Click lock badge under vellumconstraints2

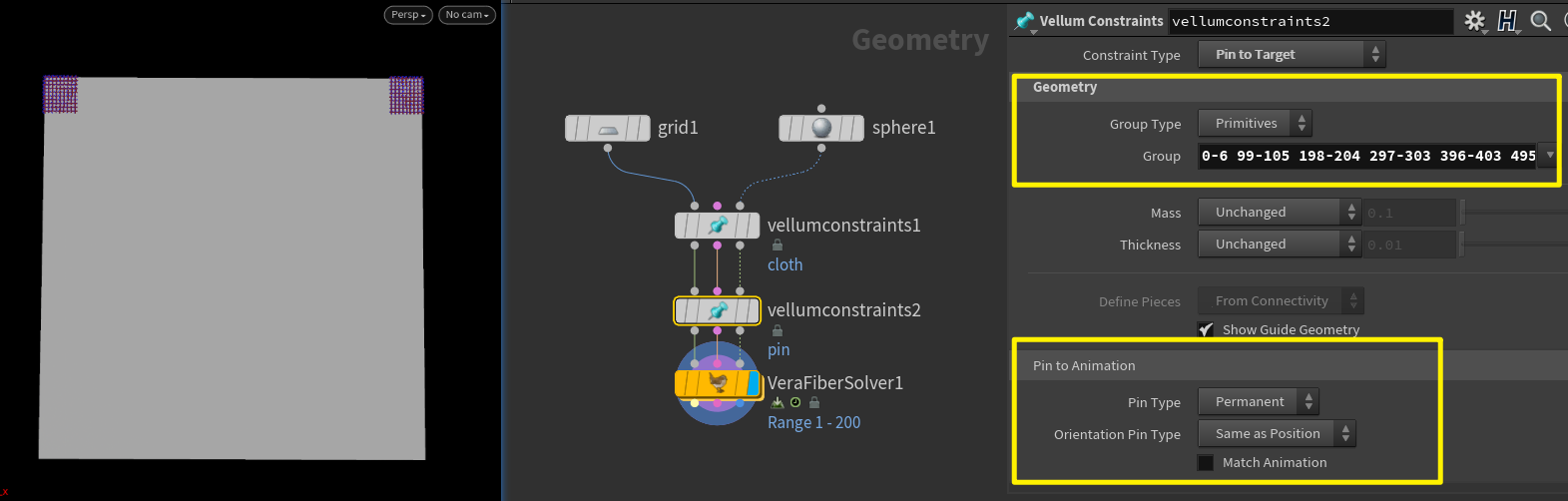pos(777,330)
